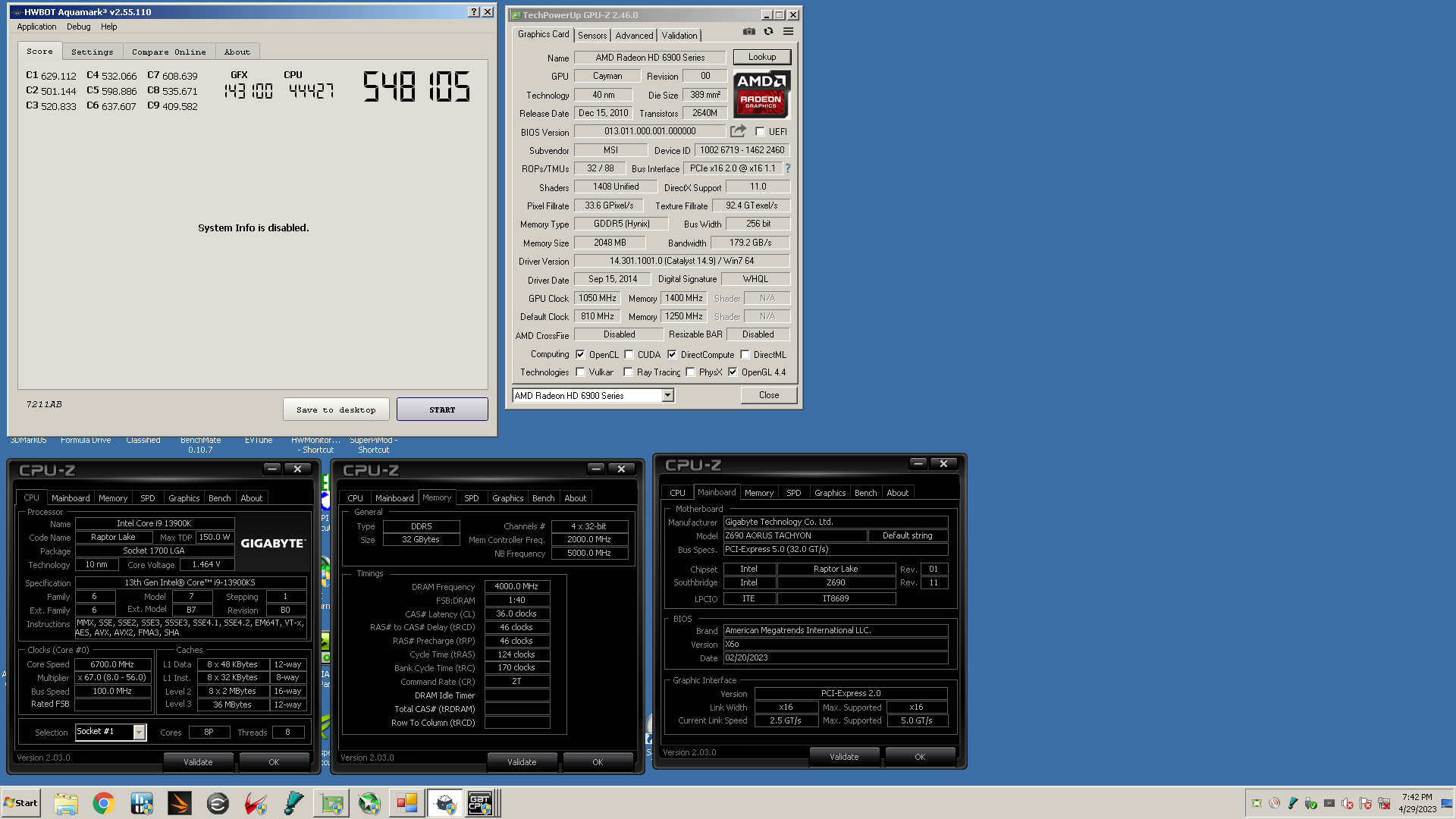
Task: Open the teal exclamation mark taskbar icon
Action: pos(293,803)
